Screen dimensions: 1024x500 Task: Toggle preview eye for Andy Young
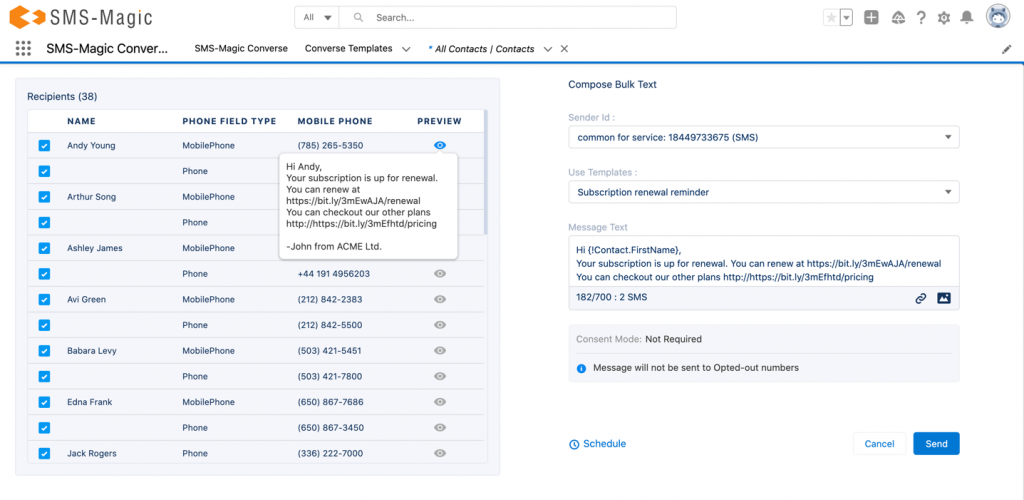[440, 146]
